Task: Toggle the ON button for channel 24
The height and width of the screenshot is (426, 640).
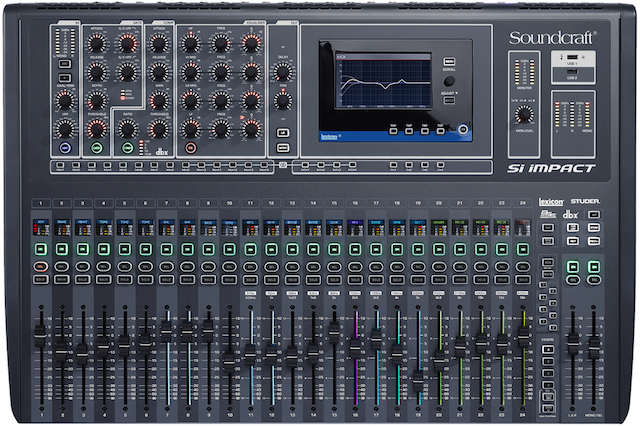Action: [523, 249]
